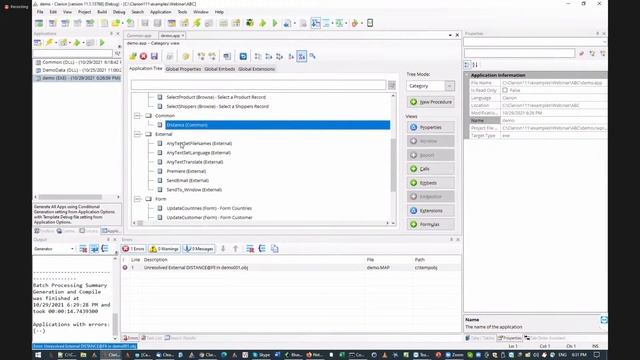Screen dimensions: 640x360
Task: Click the Skype icon in the taskbar
Action: pyautogui.click(x=262, y=355)
